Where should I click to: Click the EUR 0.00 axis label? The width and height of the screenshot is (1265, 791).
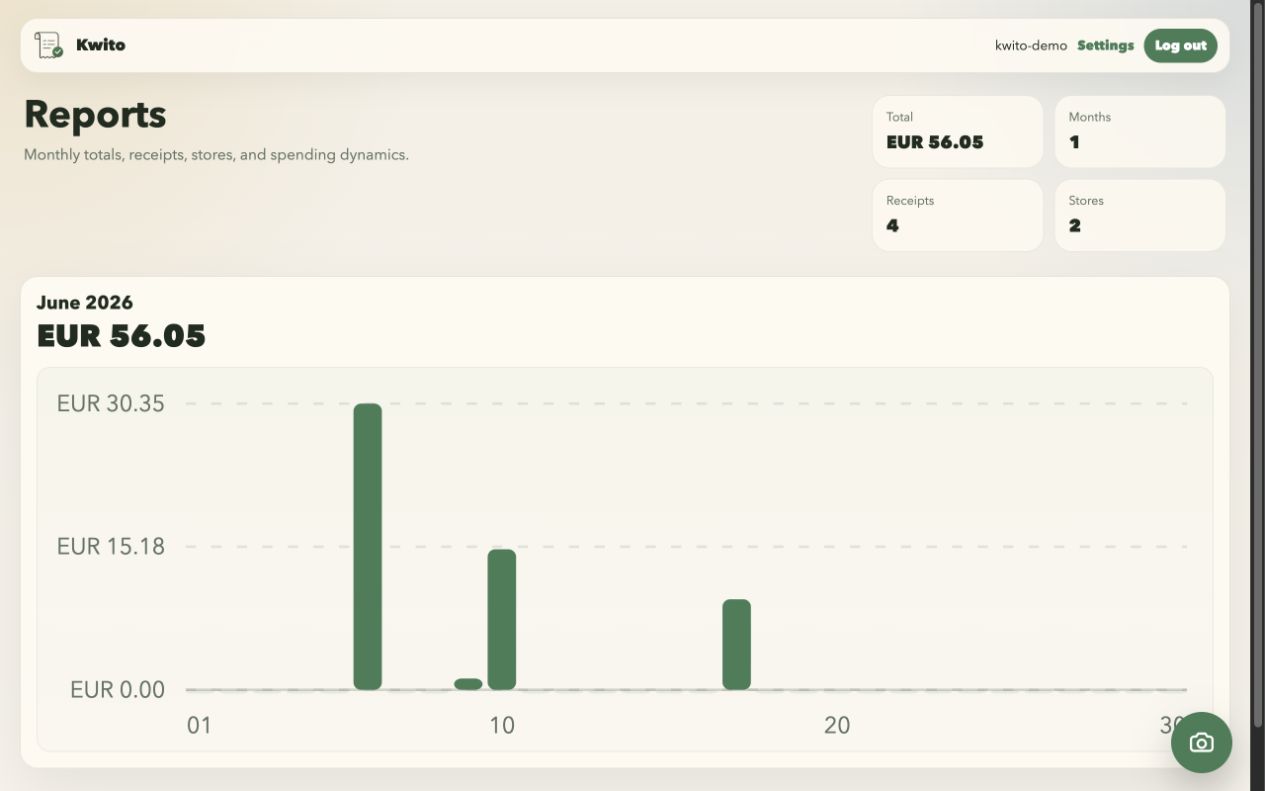click(x=118, y=690)
